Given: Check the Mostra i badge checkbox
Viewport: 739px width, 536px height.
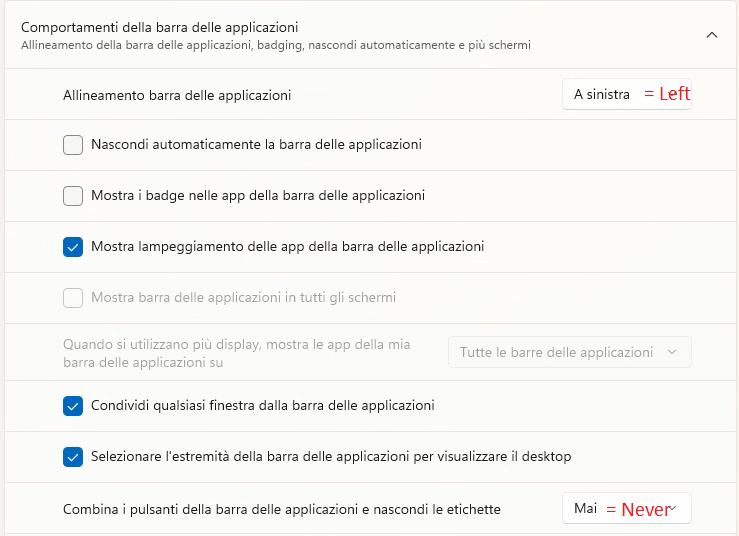Looking at the screenshot, I should tap(73, 196).
